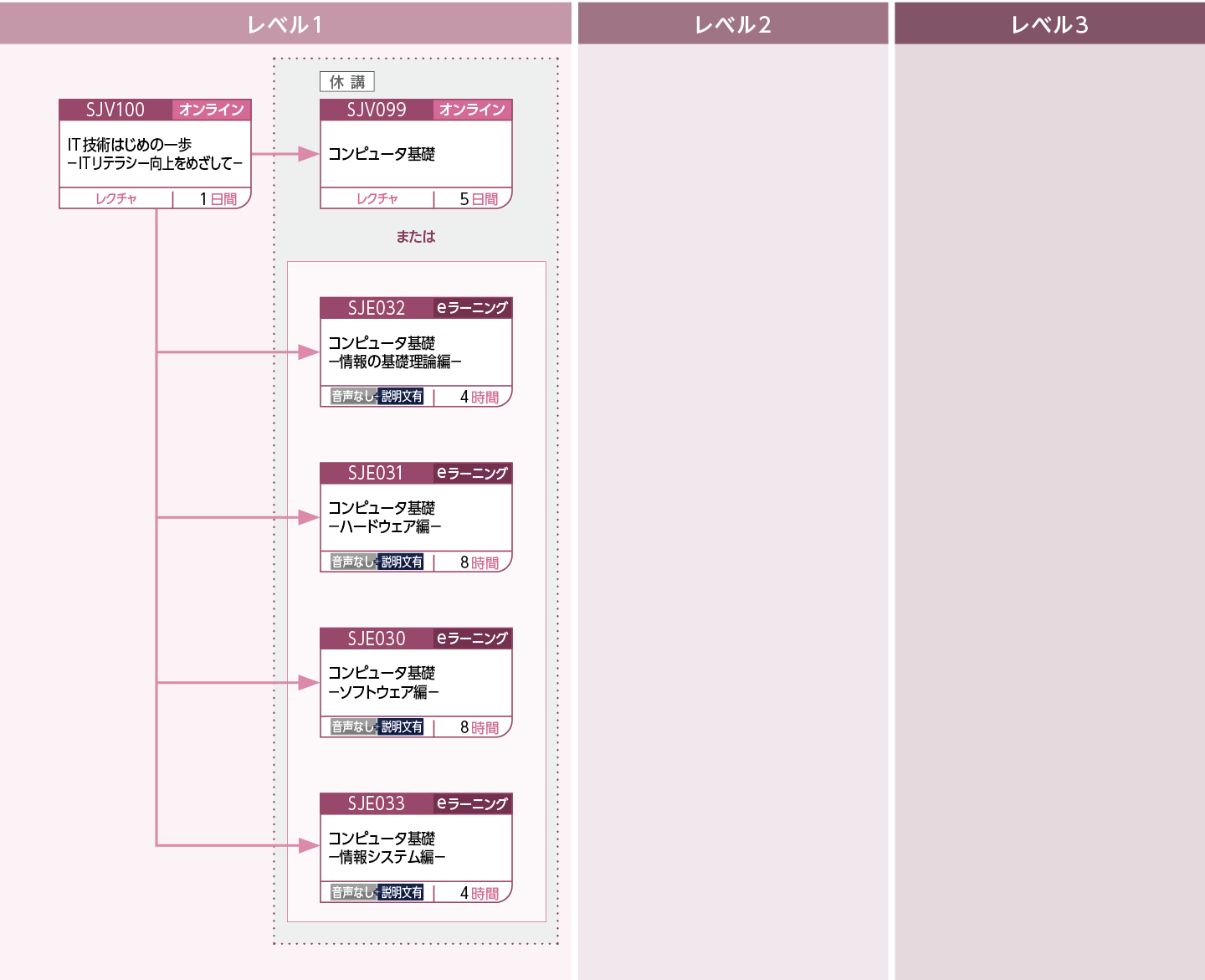Click the 休講 label box

point(347,81)
